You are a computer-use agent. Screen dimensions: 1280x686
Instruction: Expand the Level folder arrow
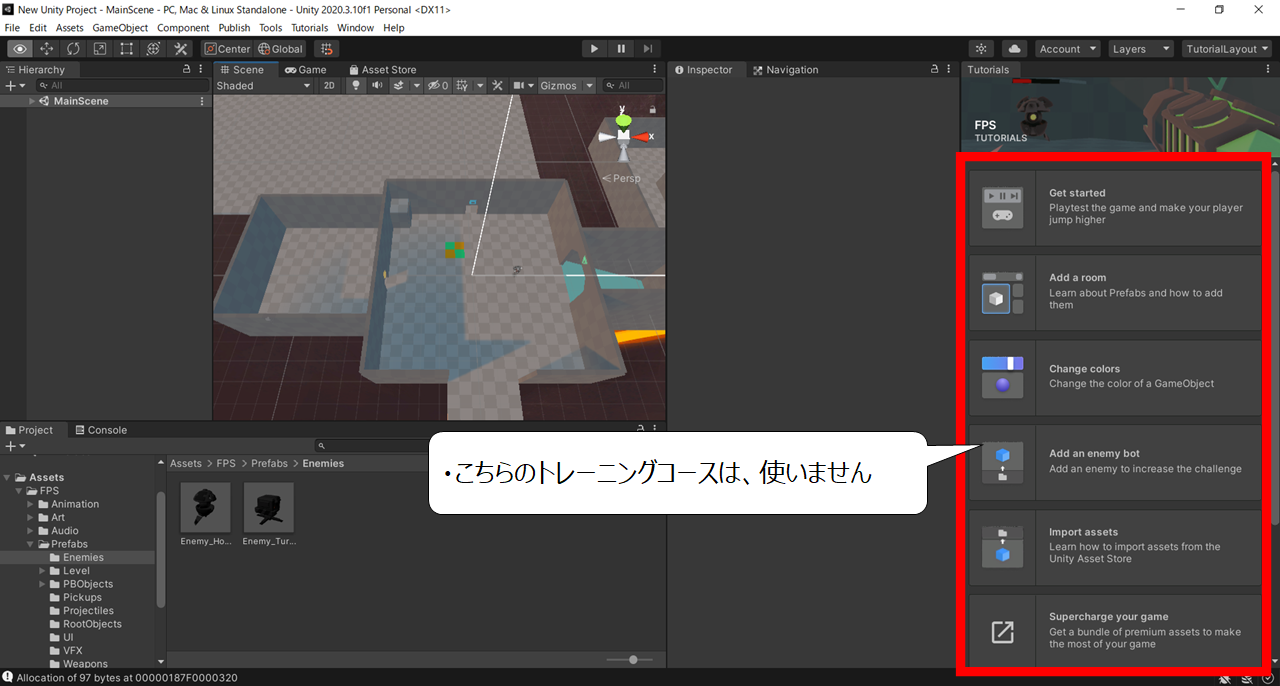pyautogui.click(x=43, y=571)
